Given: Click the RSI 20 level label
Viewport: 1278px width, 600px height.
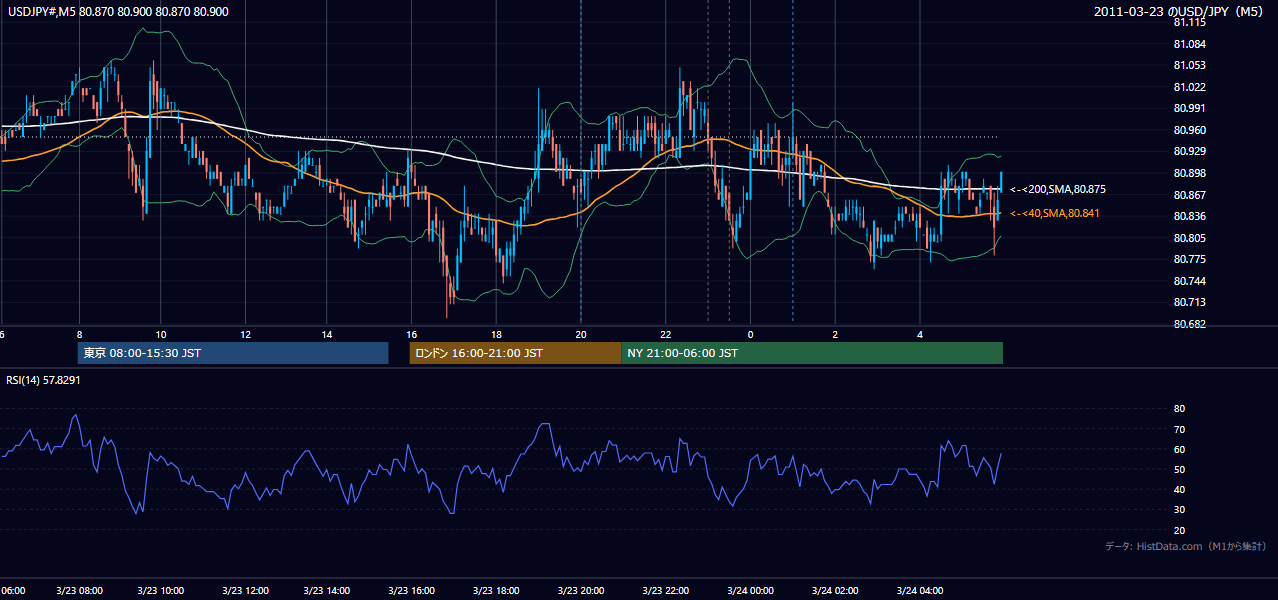Looking at the screenshot, I should [x=1180, y=530].
